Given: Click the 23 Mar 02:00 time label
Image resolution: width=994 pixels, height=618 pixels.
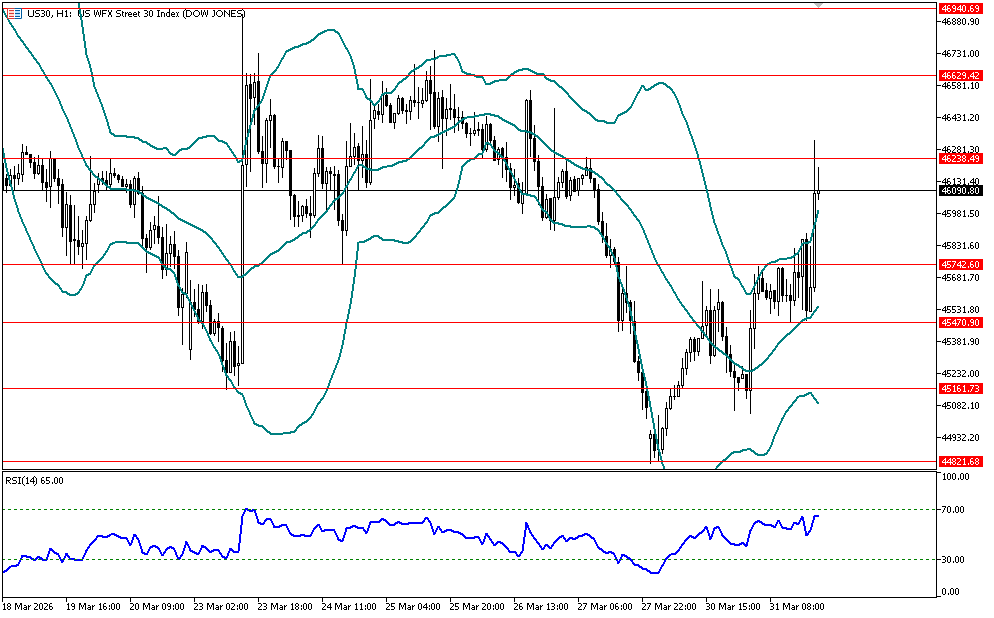Looking at the screenshot, I should pyautogui.click(x=220, y=606).
